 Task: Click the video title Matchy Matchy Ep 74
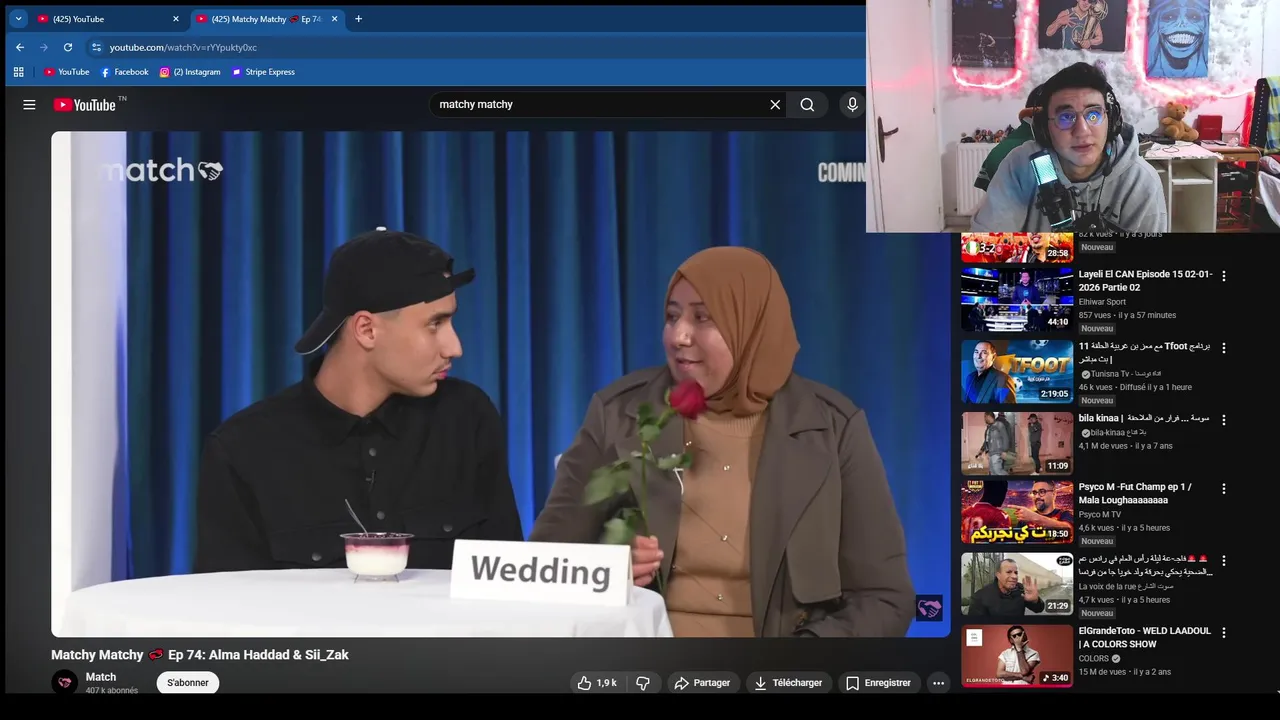[200, 655]
